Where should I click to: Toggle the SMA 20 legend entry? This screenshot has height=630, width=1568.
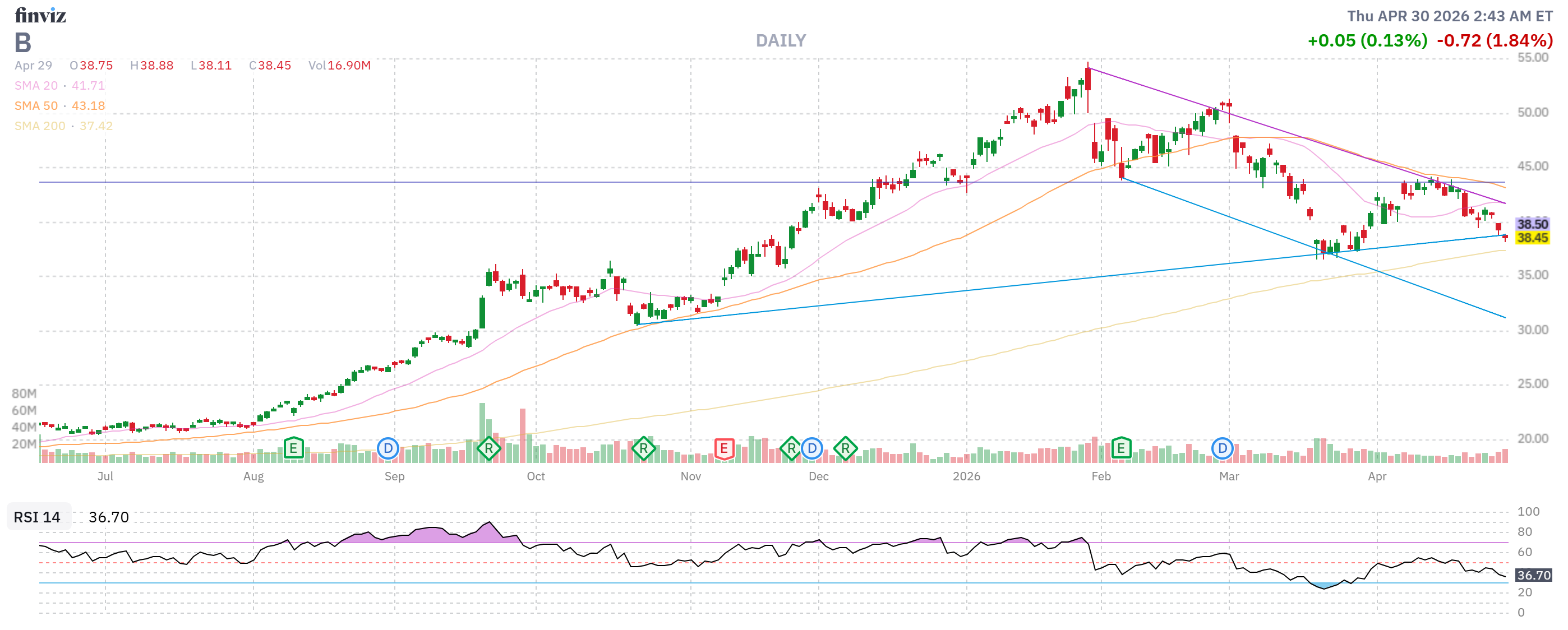(x=35, y=85)
